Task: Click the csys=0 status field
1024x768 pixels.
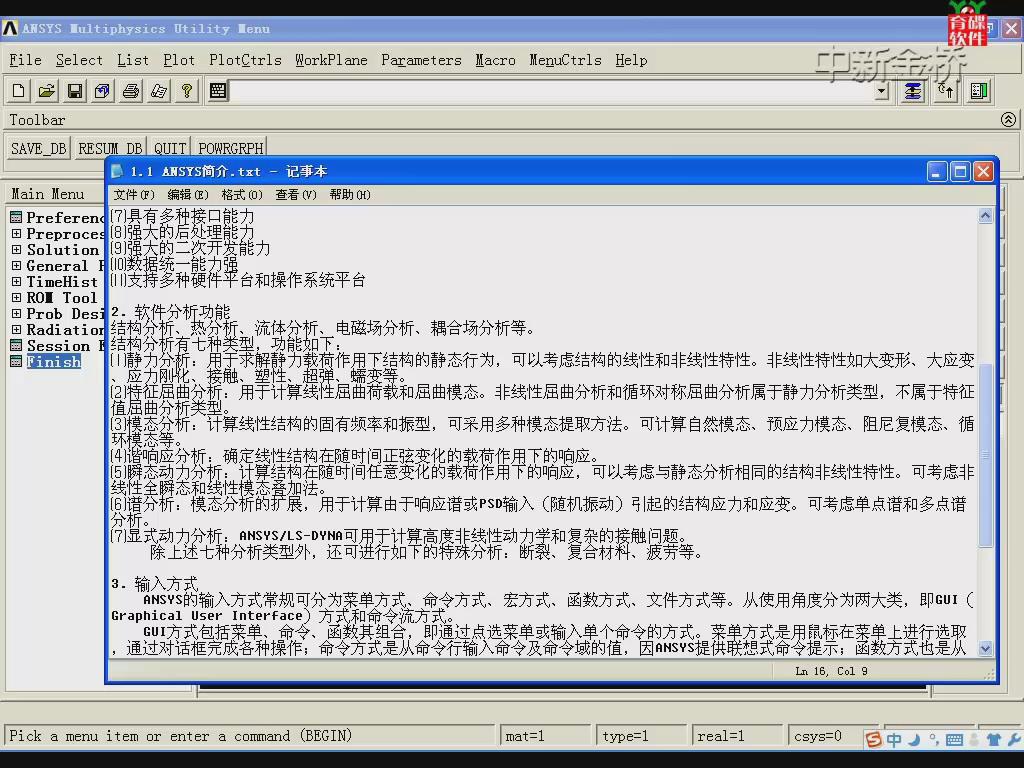Action: (826, 736)
